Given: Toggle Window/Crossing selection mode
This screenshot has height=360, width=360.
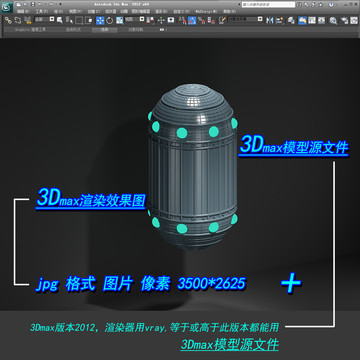Looking at the screenshot, I should coord(89,20).
